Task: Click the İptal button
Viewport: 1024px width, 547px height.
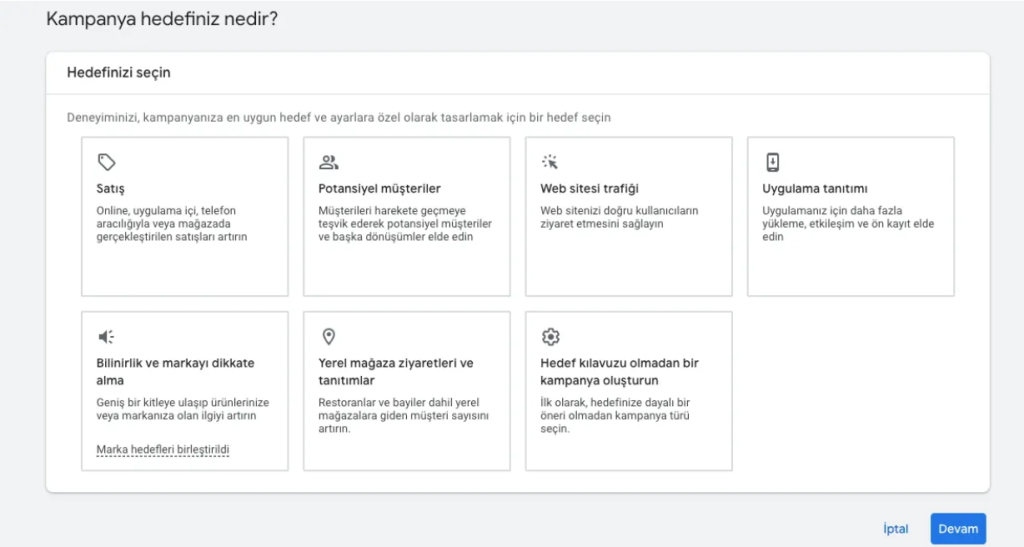Action: (x=896, y=529)
